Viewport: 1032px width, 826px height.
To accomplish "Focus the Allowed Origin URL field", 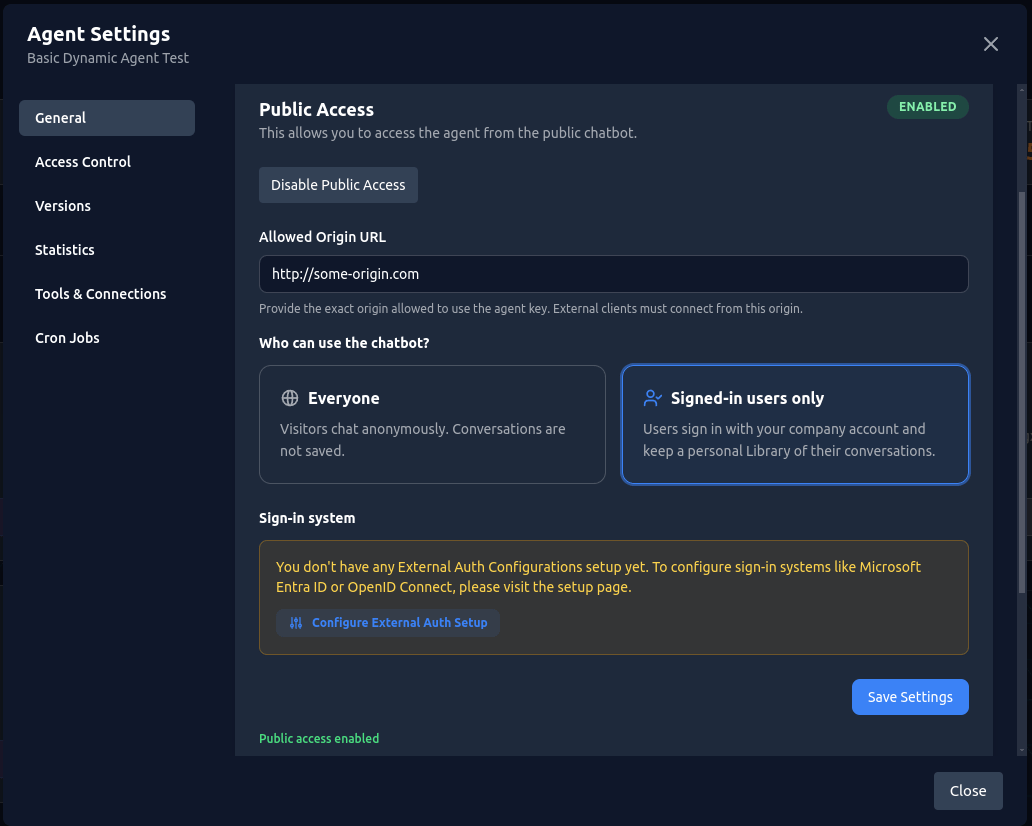I will (613, 274).
